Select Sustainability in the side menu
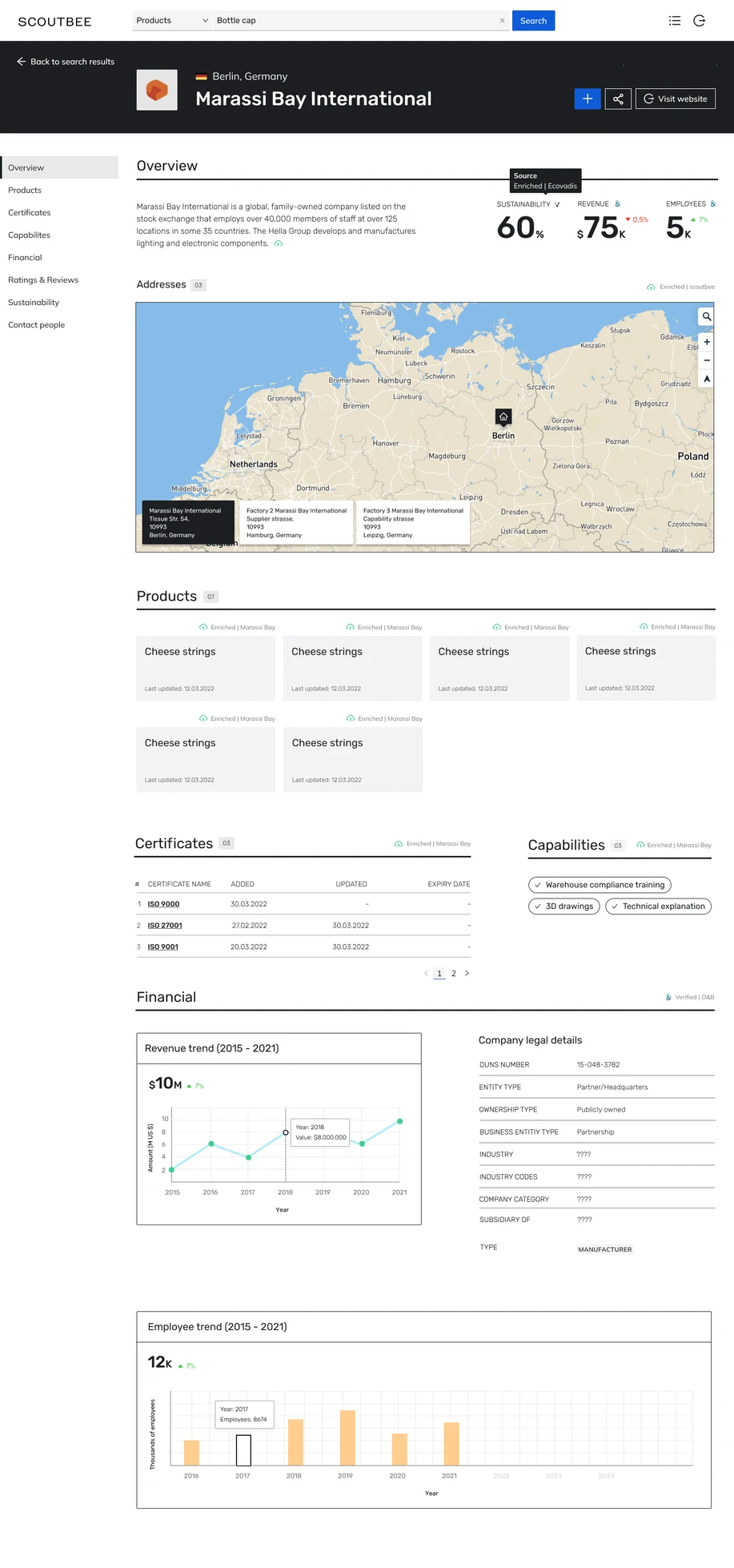Viewport: 734px width, 1568px height. 34,302
